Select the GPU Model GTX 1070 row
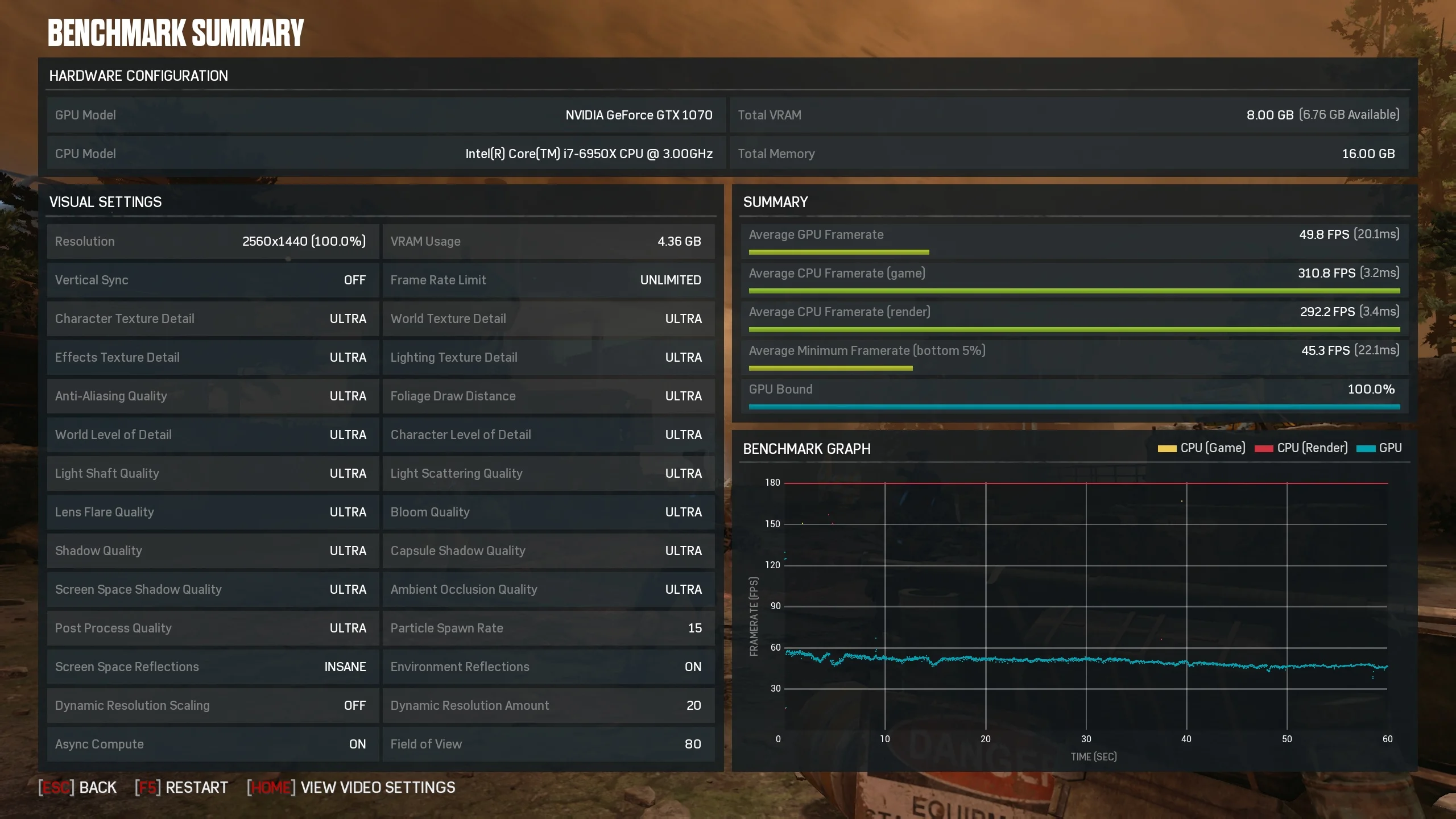 coord(386,115)
